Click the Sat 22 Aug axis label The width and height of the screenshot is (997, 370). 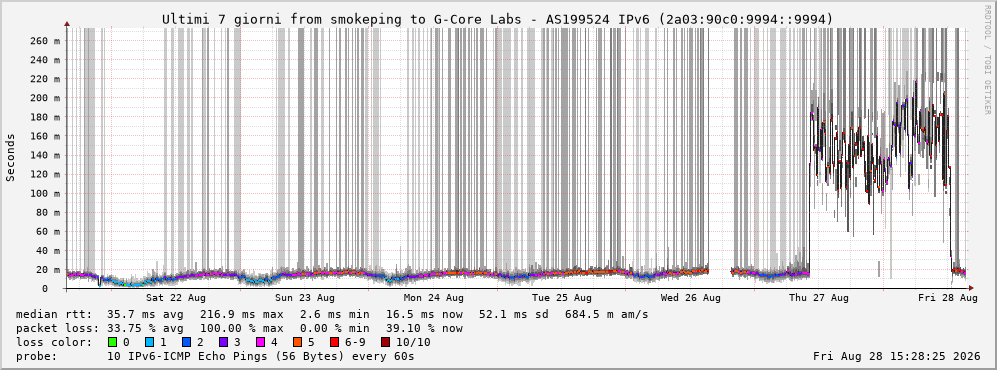click(176, 298)
